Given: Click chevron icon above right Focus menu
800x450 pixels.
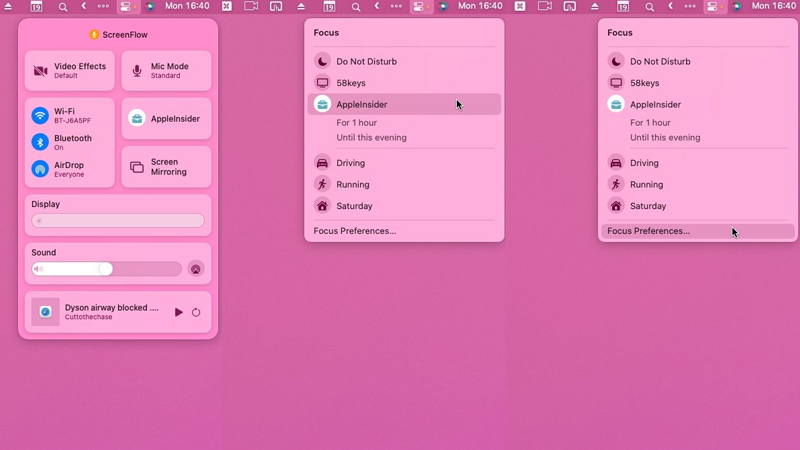Looking at the screenshot, I should [670, 6].
